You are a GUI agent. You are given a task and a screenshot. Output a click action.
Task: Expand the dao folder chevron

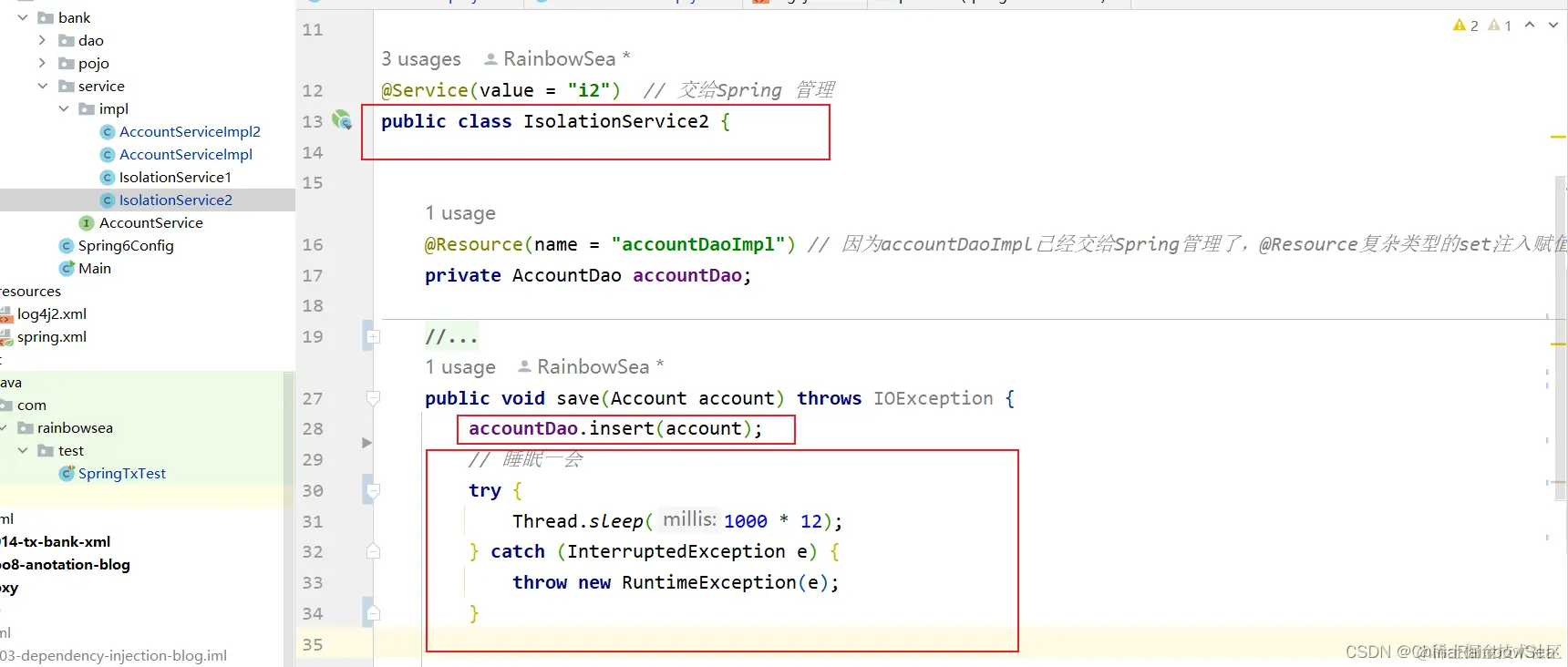(42, 40)
